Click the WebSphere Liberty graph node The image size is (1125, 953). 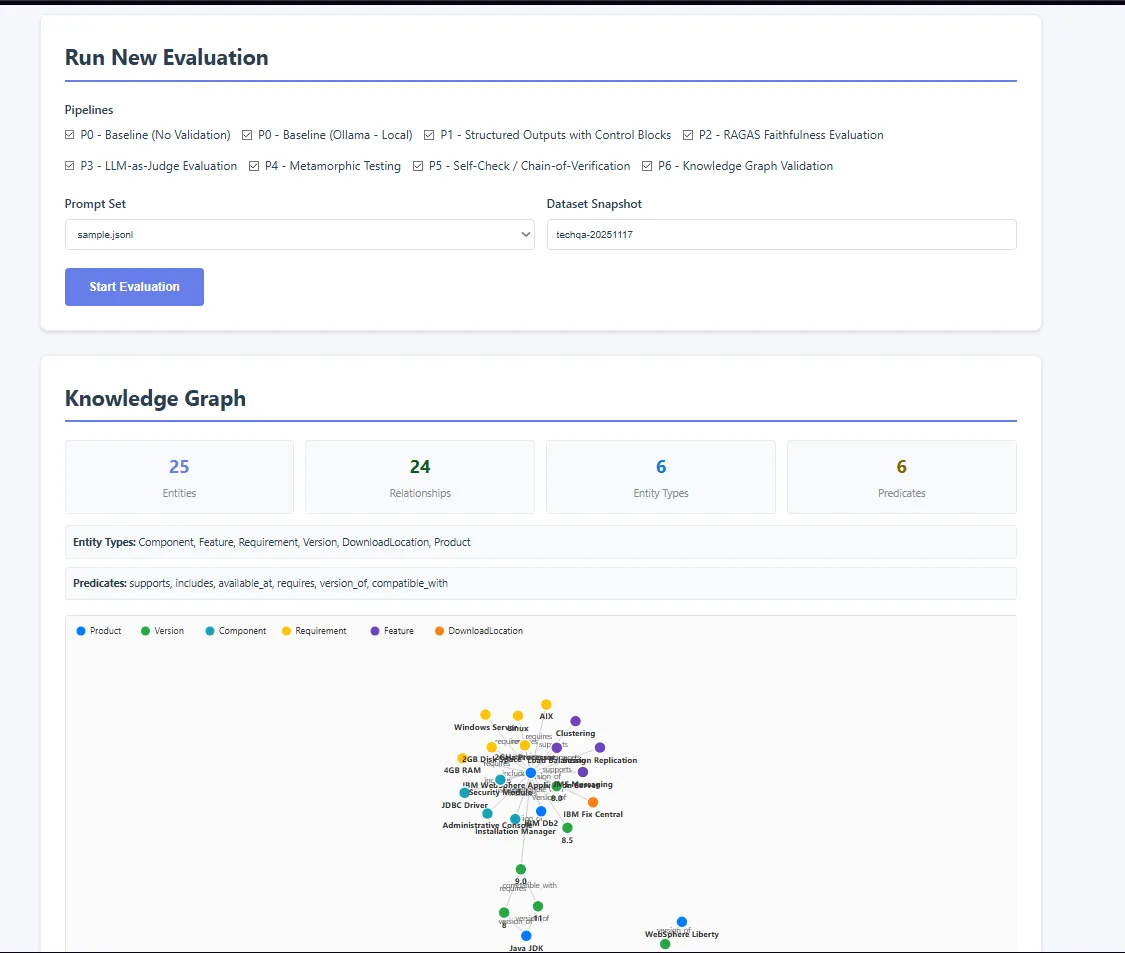(x=682, y=921)
